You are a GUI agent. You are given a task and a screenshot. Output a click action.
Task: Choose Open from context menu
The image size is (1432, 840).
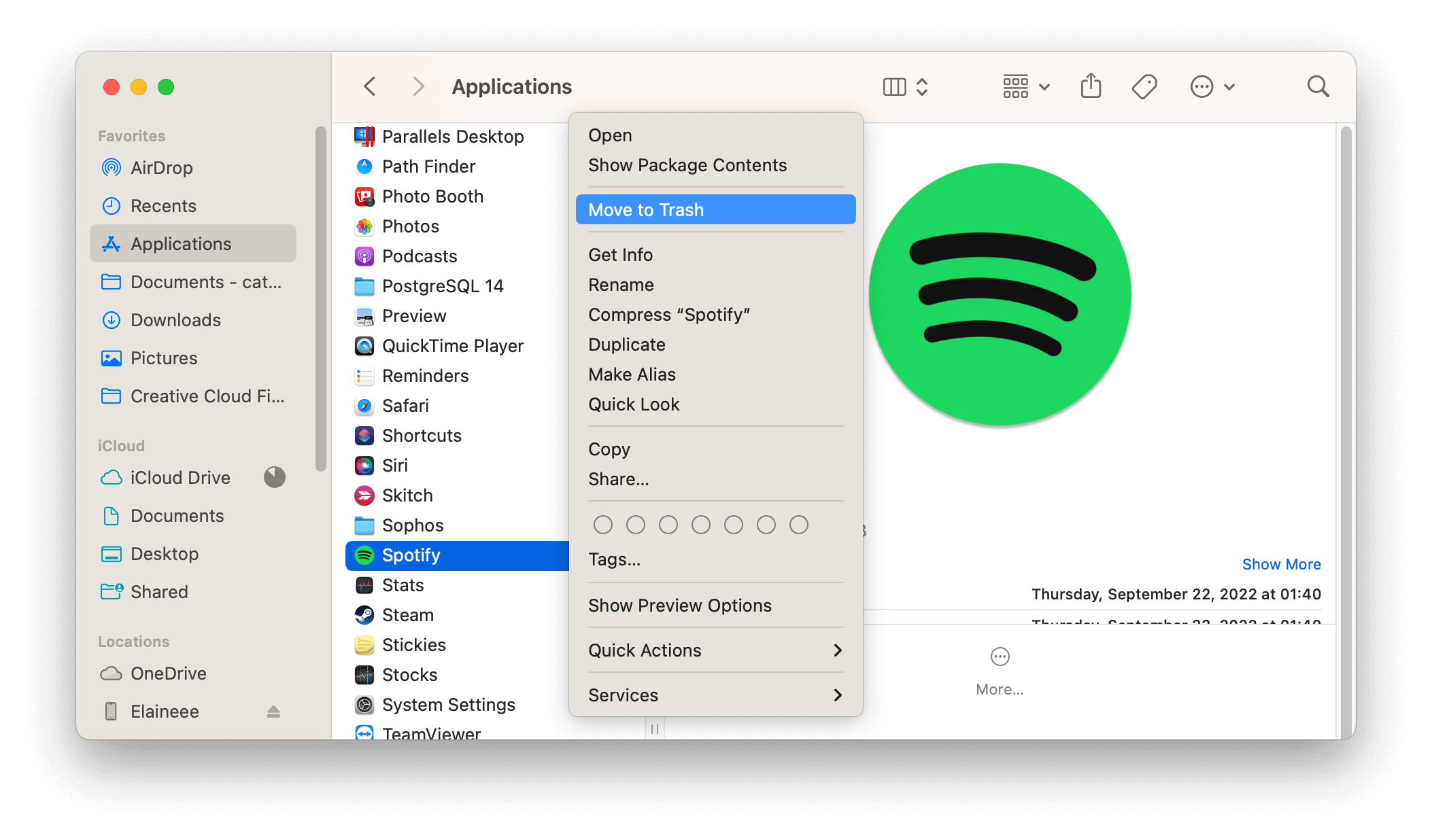[x=715, y=135]
